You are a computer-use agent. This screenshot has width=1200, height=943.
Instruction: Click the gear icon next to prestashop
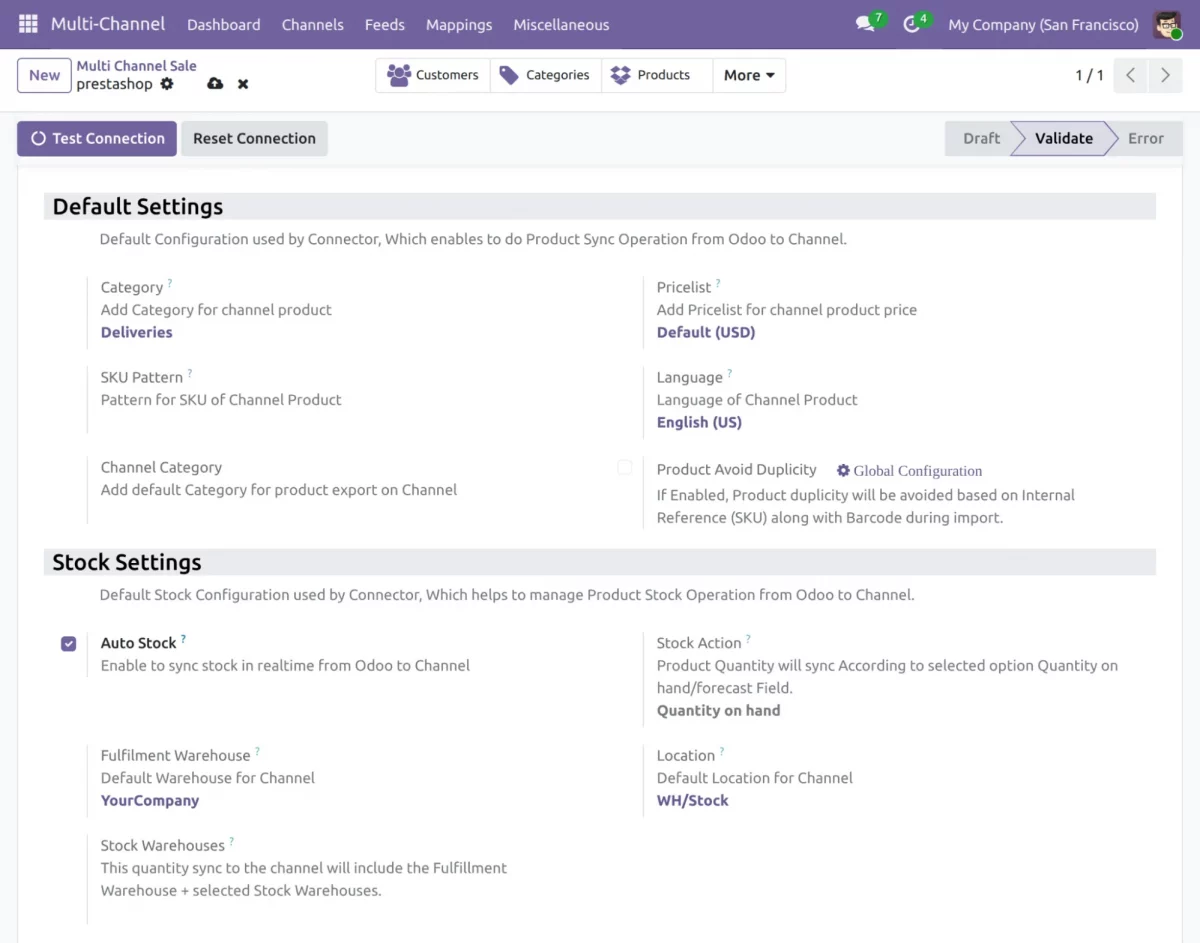167,84
